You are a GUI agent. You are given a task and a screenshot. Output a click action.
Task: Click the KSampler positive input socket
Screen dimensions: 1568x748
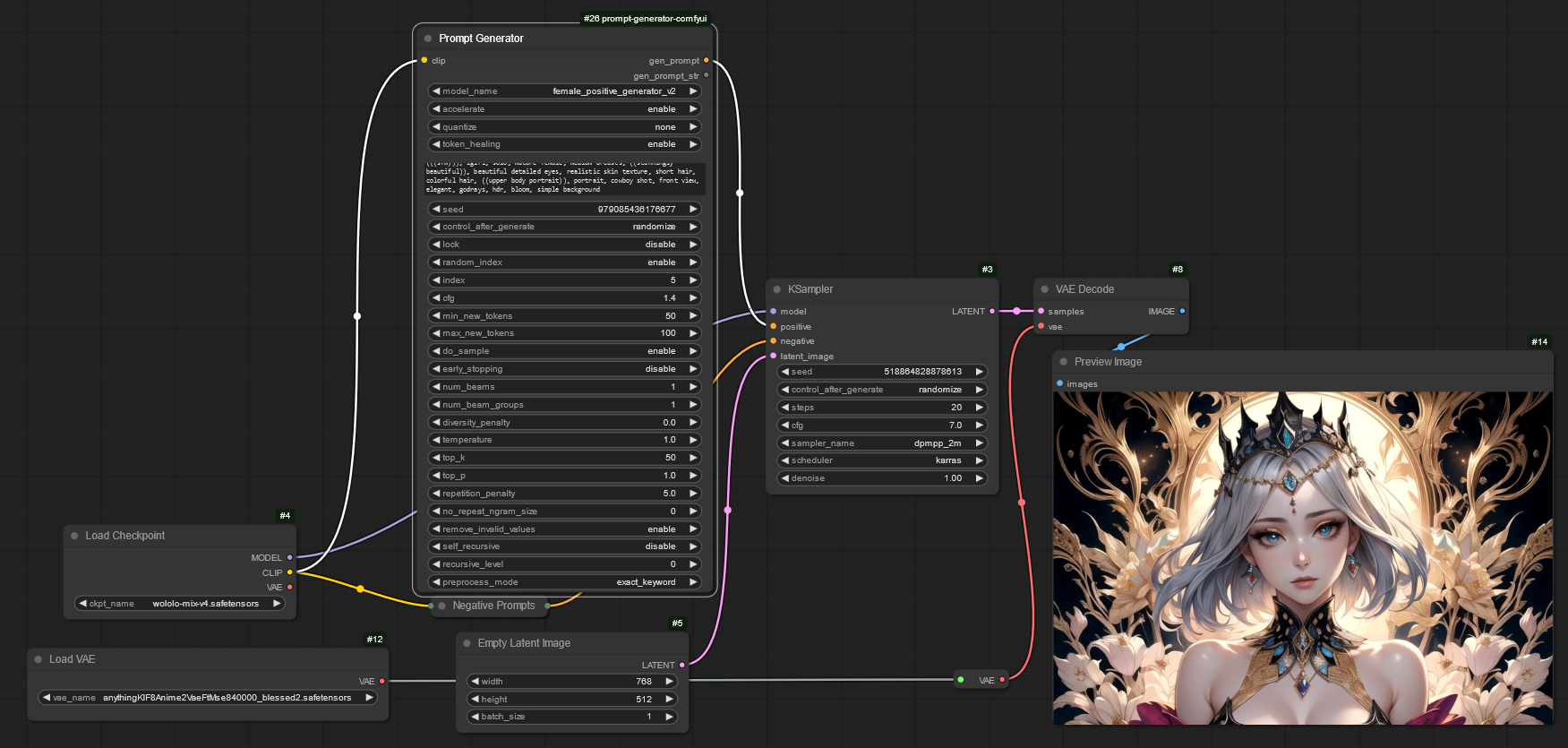774,326
